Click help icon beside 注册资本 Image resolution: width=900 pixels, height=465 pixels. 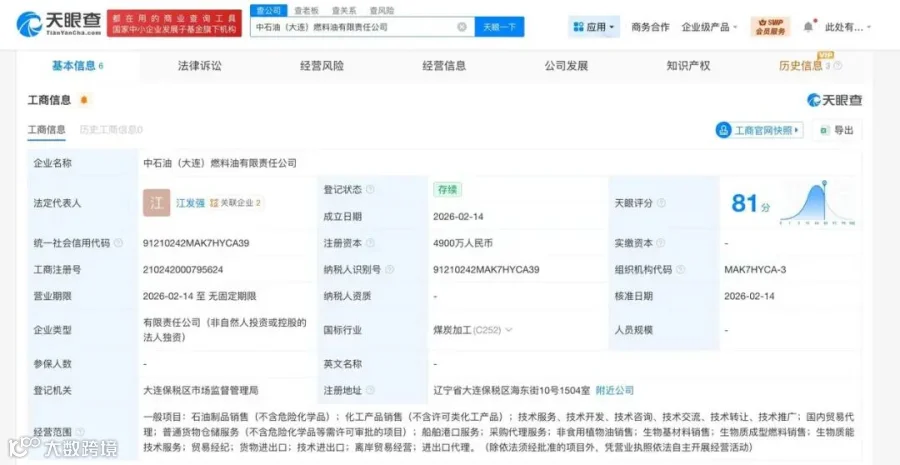370,243
